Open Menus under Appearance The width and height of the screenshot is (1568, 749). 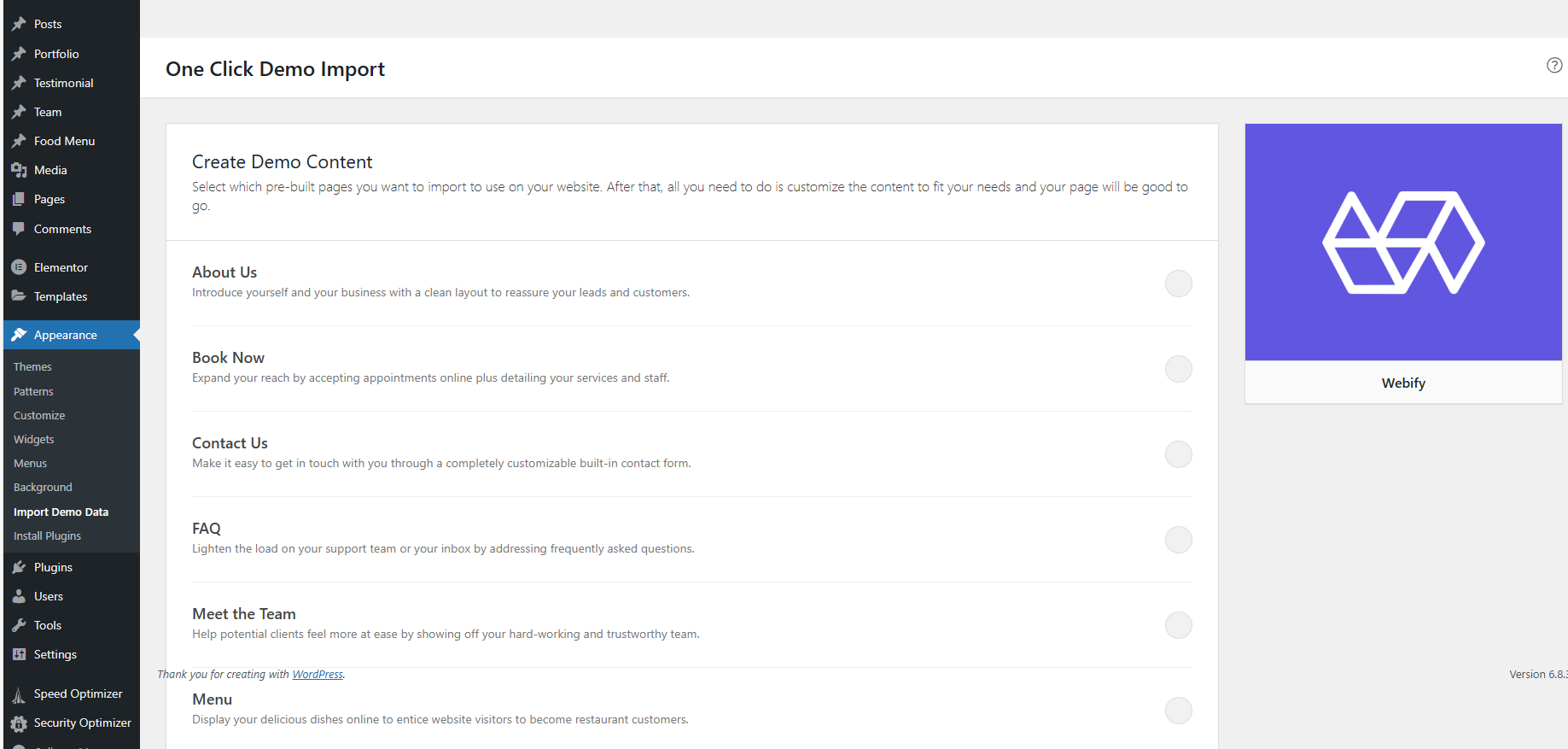pyautogui.click(x=30, y=463)
